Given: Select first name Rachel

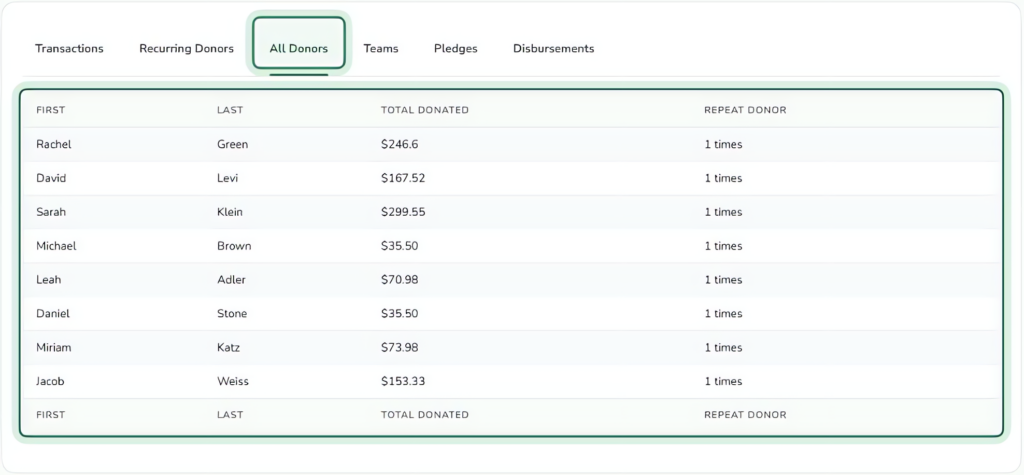Looking at the screenshot, I should click(x=54, y=144).
